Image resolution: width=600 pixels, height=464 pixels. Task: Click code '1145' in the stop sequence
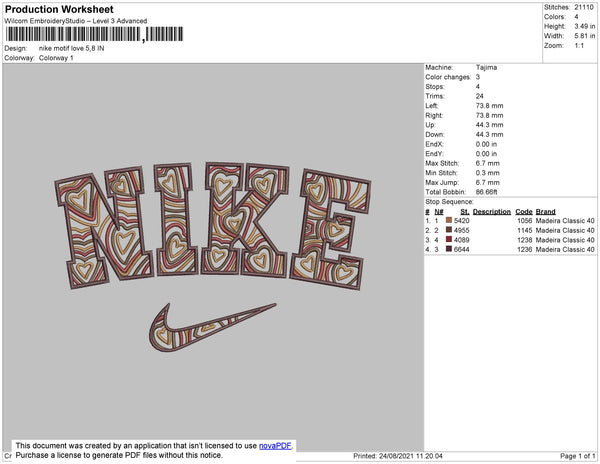click(525, 230)
